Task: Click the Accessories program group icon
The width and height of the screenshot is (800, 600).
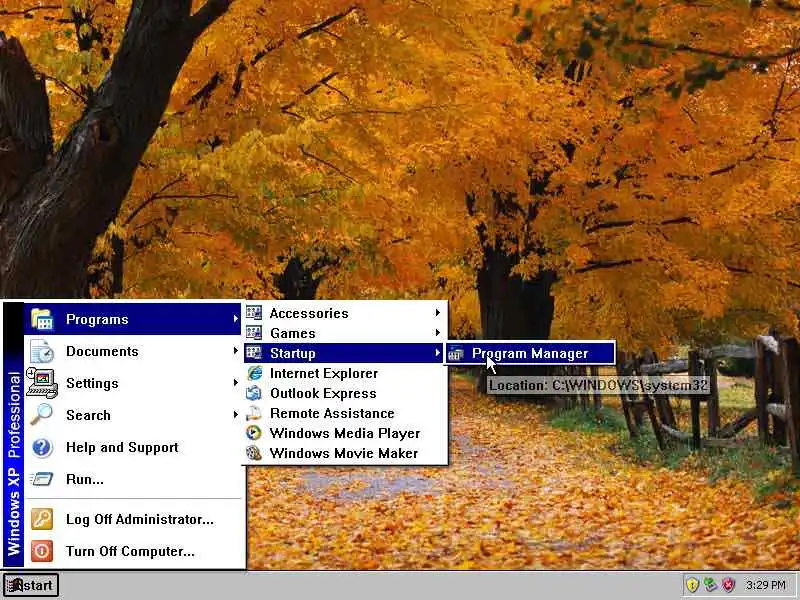Action: (x=254, y=313)
